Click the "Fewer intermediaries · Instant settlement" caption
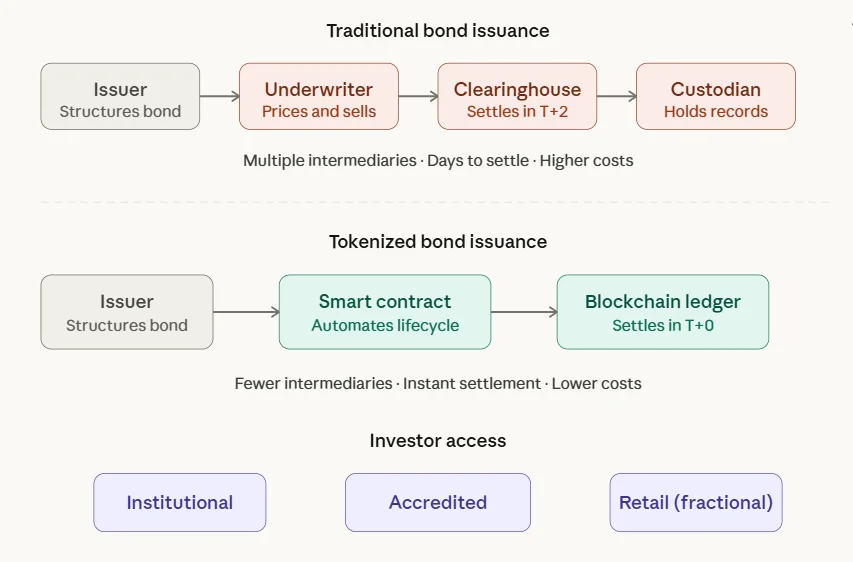853x562 pixels. click(438, 383)
